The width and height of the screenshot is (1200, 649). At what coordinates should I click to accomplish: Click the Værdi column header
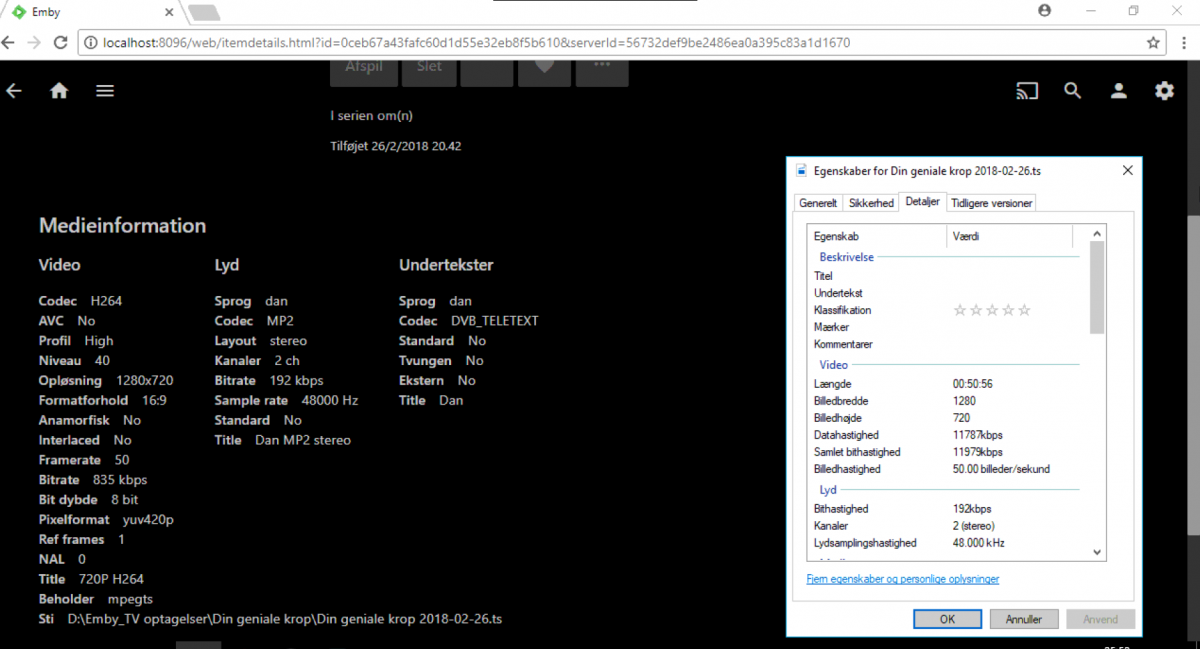click(x=1009, y=237)
